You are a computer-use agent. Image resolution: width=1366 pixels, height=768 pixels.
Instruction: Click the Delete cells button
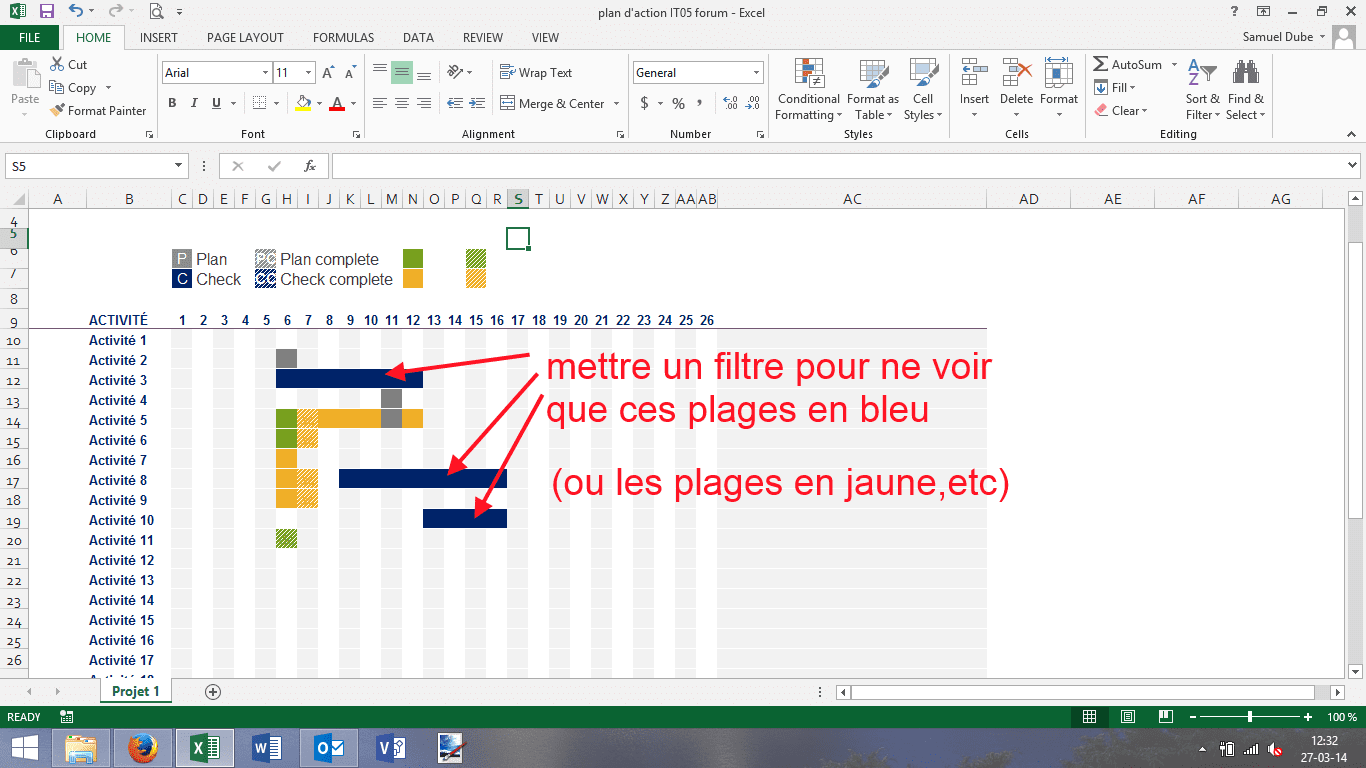[x=1016, y=90]
